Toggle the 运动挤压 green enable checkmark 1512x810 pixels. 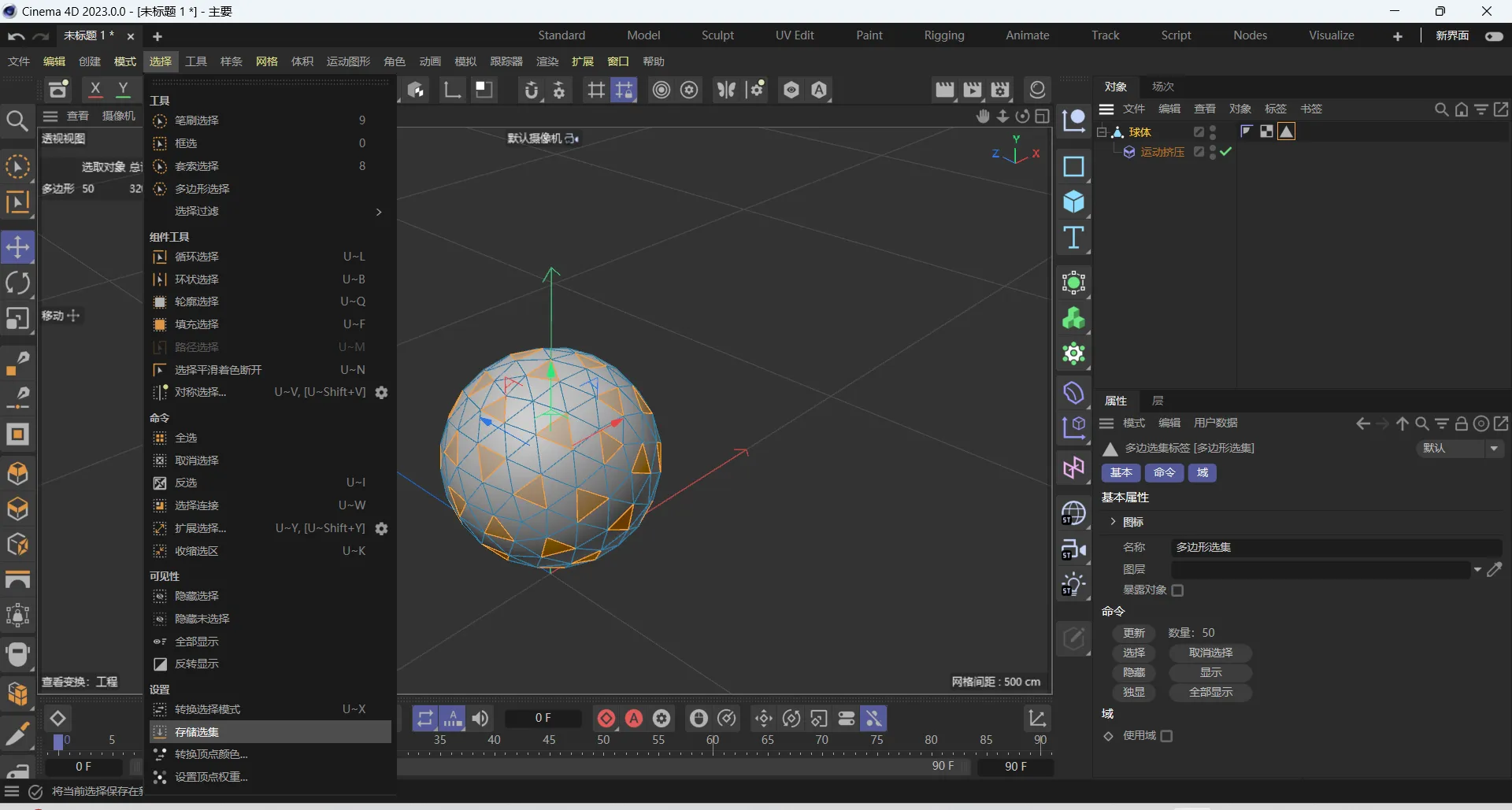pos(1225,152)
